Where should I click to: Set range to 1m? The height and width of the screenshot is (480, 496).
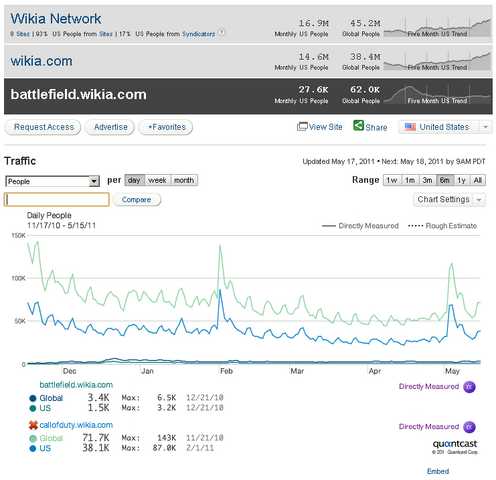[x=410, y=180]
